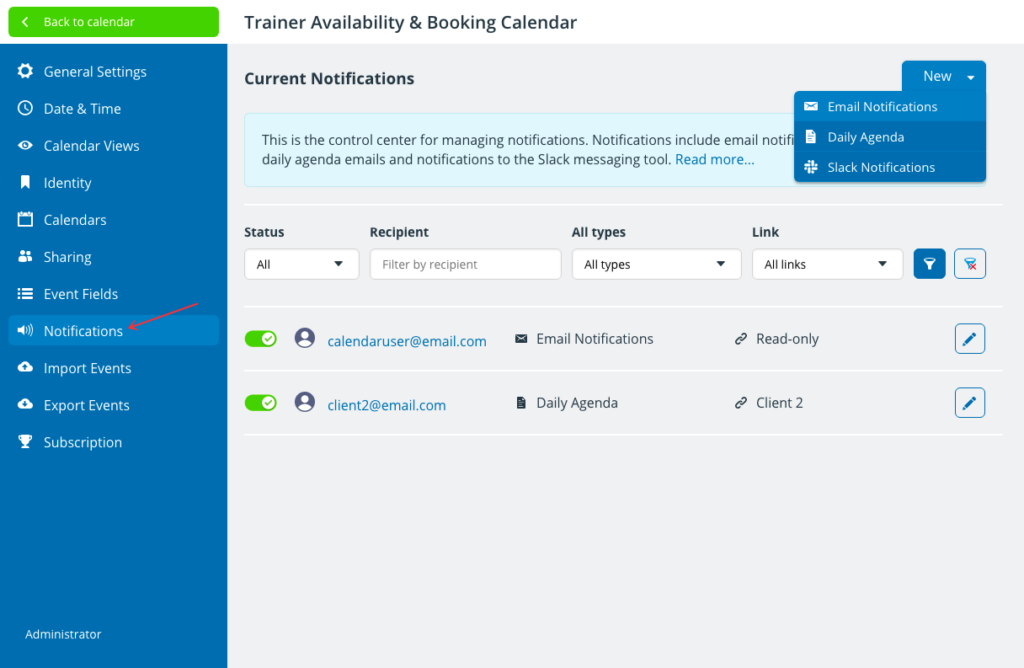Click the apply filter funnel icon

(929, 264)
